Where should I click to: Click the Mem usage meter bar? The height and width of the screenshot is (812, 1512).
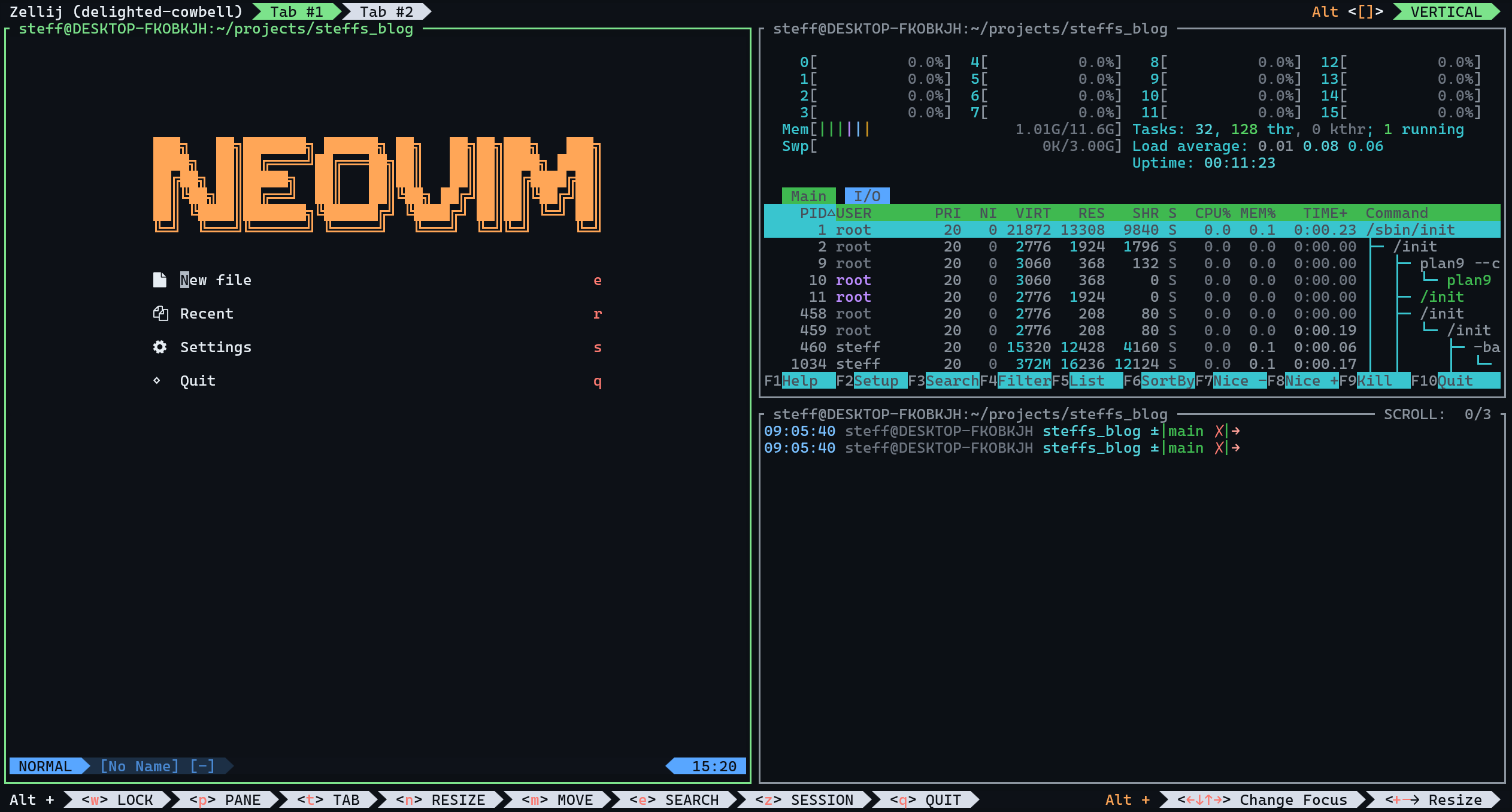(952, 129)
